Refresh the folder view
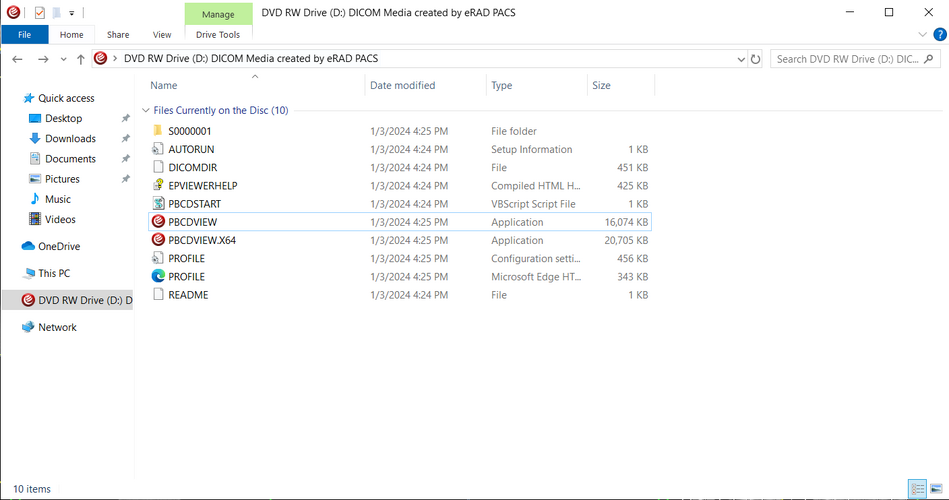This screenshot has width=949, height=500. (x=755, y=59)
